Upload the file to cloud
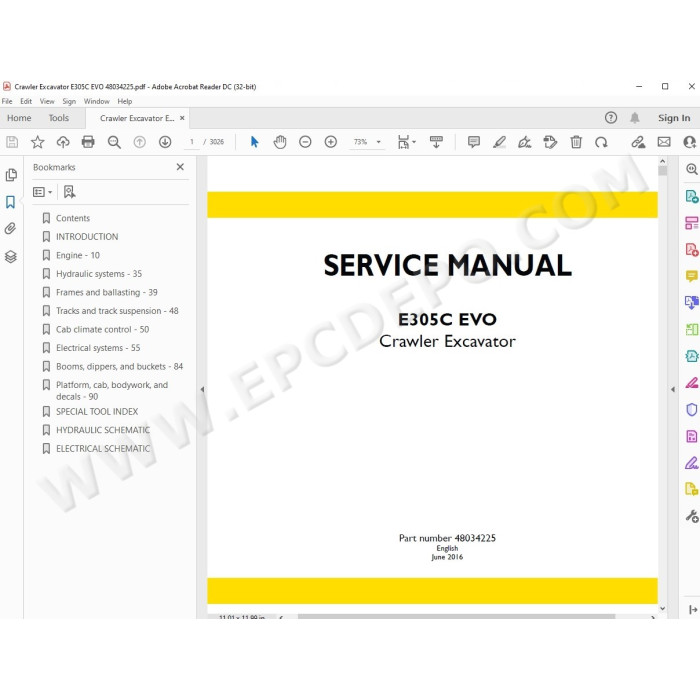Screen dimensions: 700x700 pos(63,142)
